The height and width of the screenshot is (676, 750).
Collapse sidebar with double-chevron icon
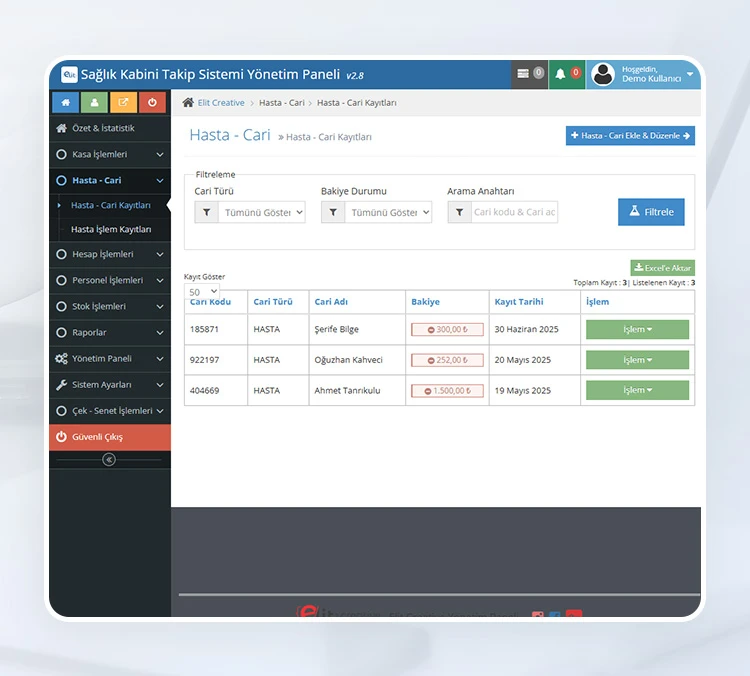[109, 460]
